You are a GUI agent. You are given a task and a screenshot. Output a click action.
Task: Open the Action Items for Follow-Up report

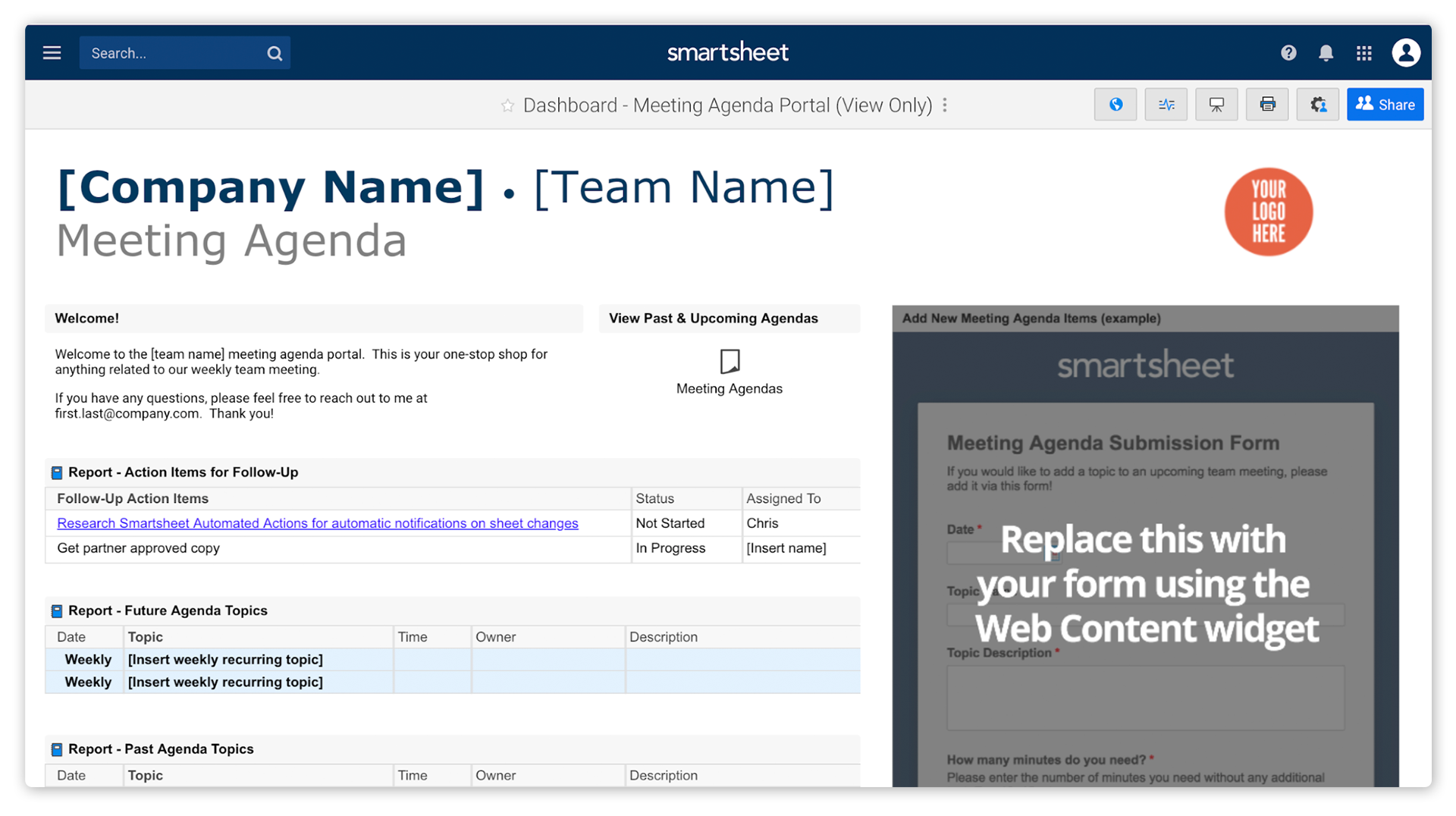tap(183, 472)
